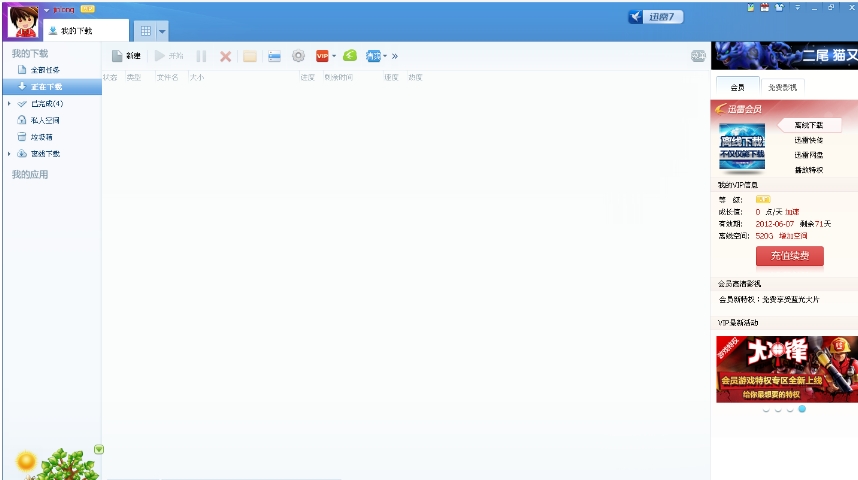Click the gold VIP badge next to the username
The width and height of the screenshot is (858, 480).
coord(88,9)
